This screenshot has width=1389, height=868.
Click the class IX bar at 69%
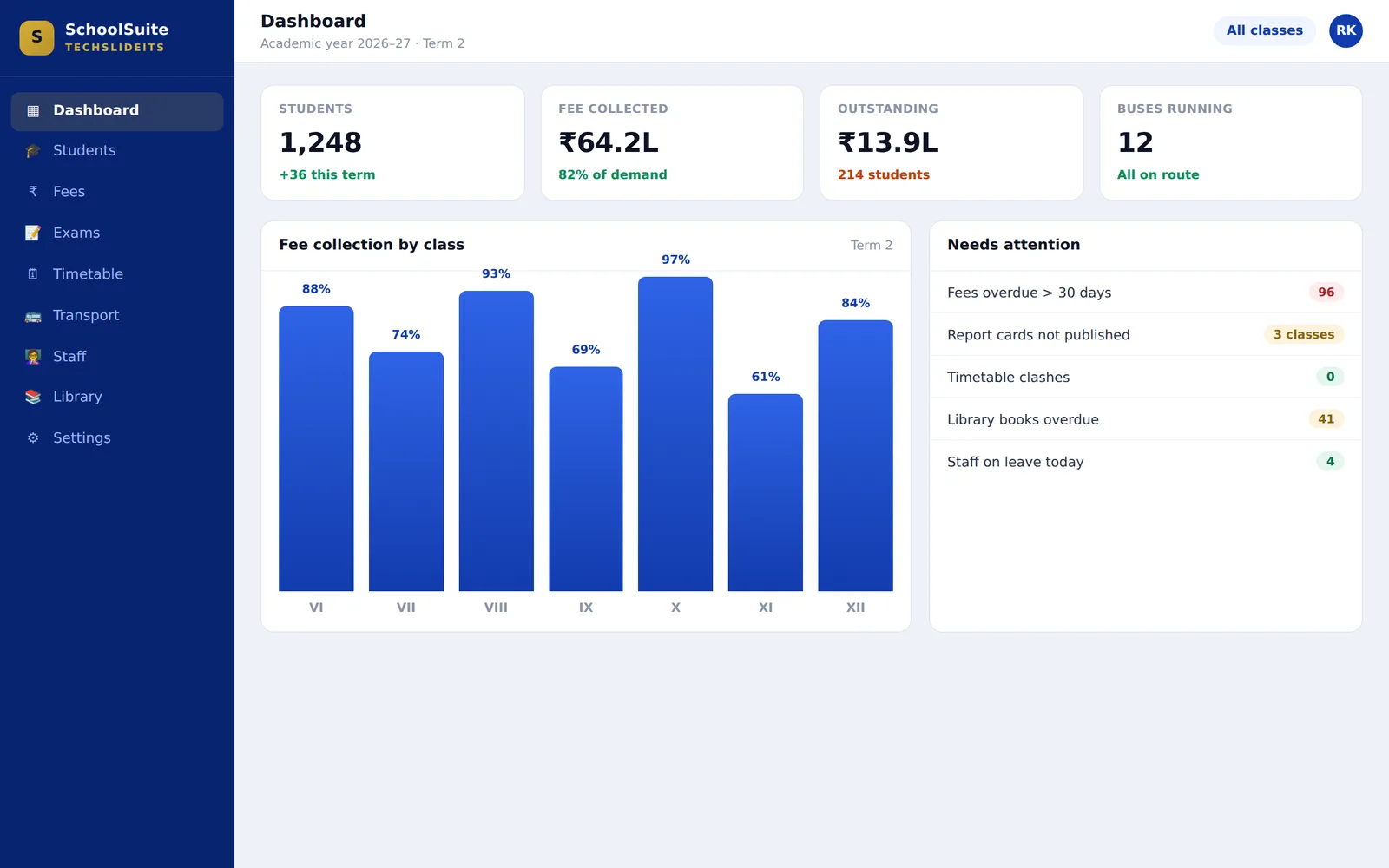pos(586,479)
